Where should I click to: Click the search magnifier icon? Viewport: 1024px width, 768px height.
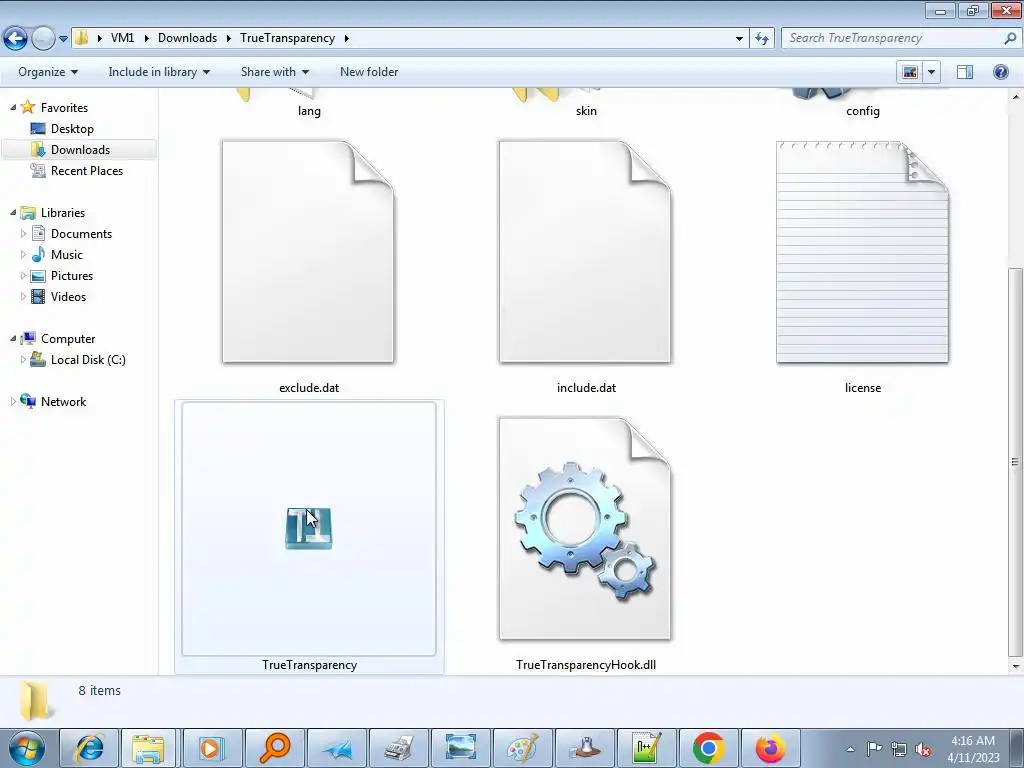pos(1010,38)
